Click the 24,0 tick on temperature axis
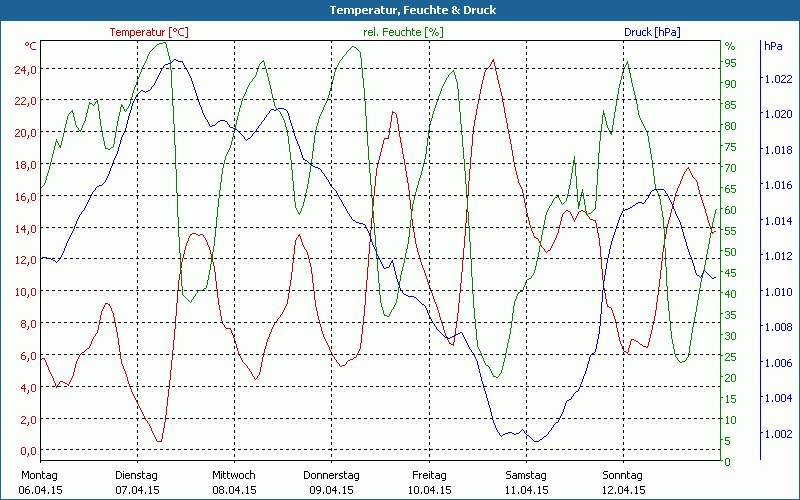The image size is (800, 500). click(x=26, y=69)
